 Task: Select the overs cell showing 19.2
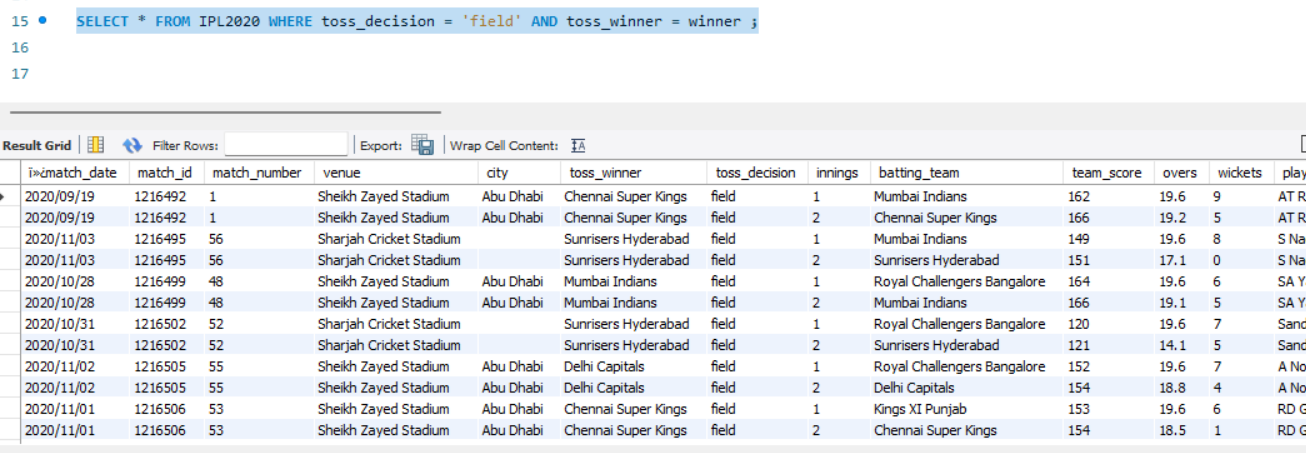point(1181,218)
